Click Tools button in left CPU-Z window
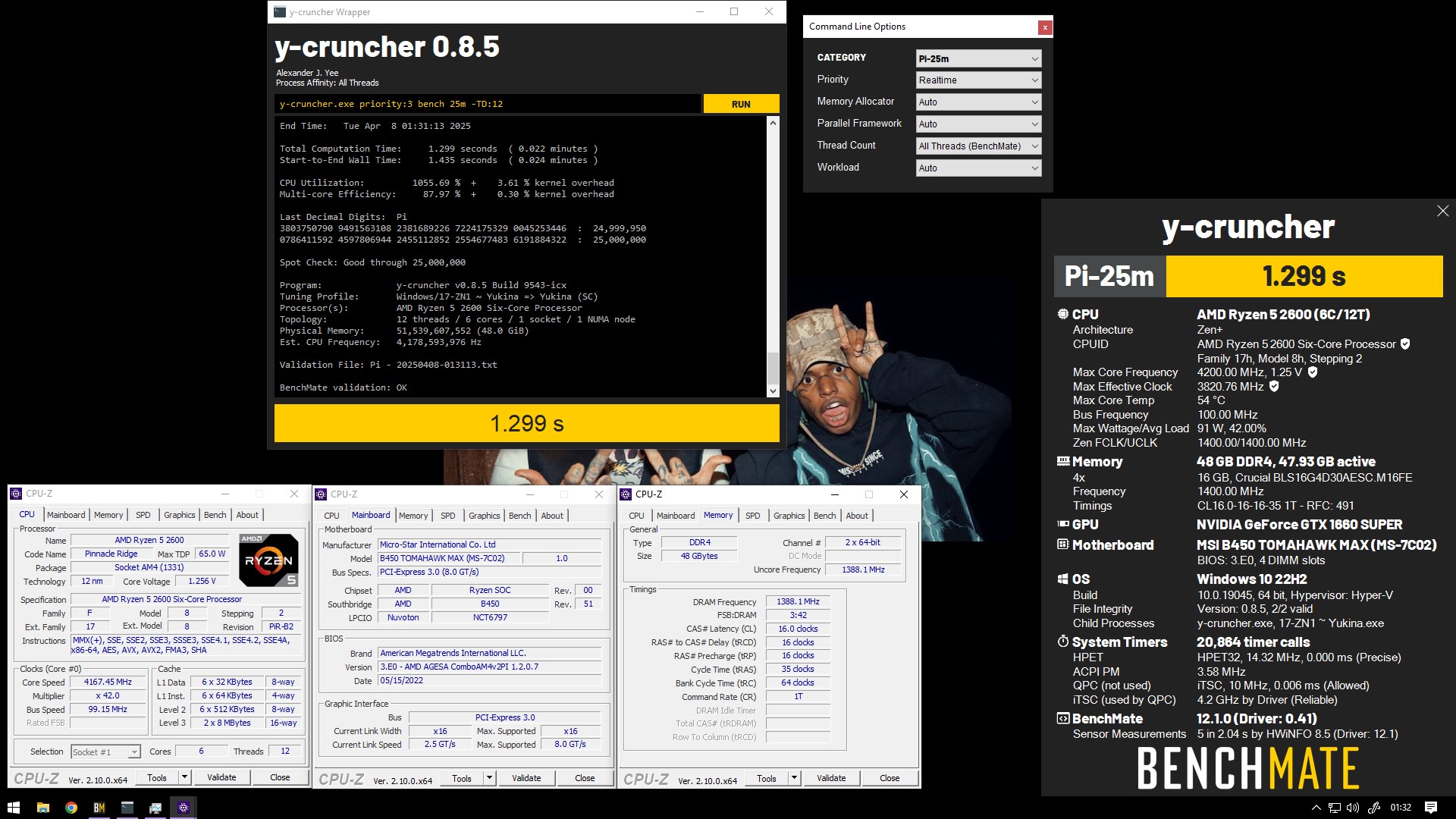Viewport: 1456px width, 819px height. [157, 778]
